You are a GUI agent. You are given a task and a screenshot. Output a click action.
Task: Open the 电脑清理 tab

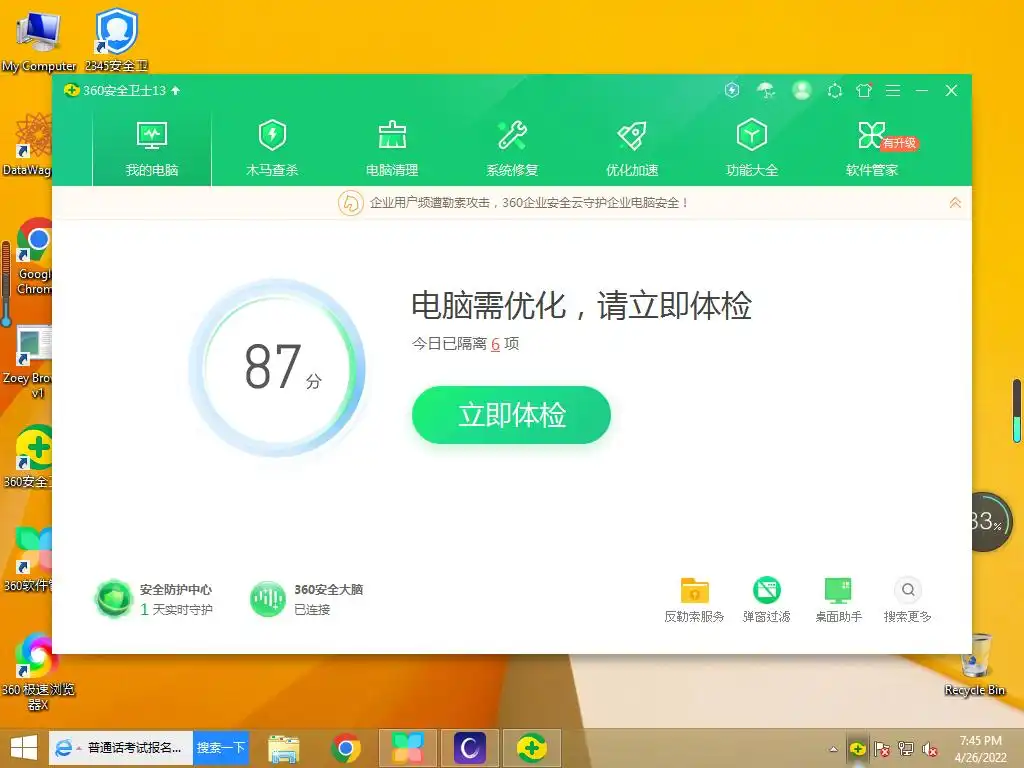[x=392, y=150]
